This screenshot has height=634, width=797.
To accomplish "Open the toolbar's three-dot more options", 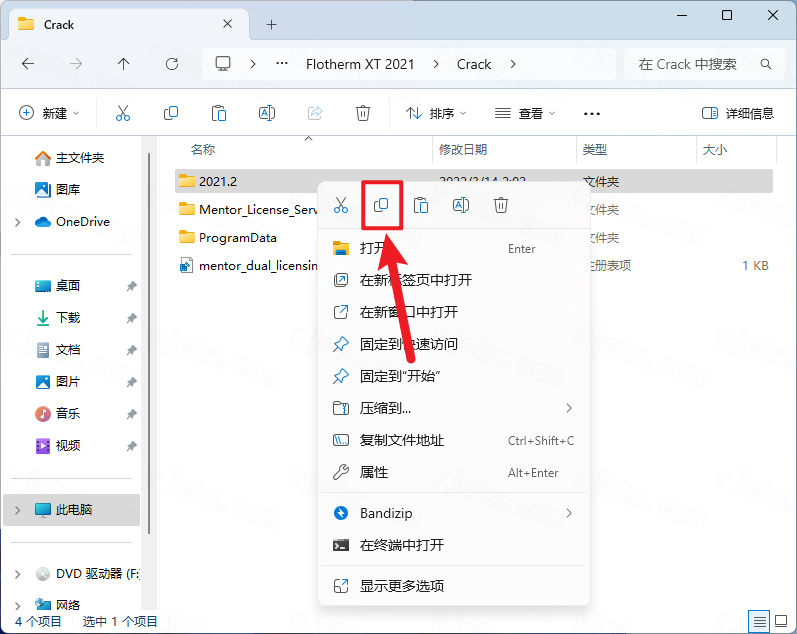I will coord(592,113).
